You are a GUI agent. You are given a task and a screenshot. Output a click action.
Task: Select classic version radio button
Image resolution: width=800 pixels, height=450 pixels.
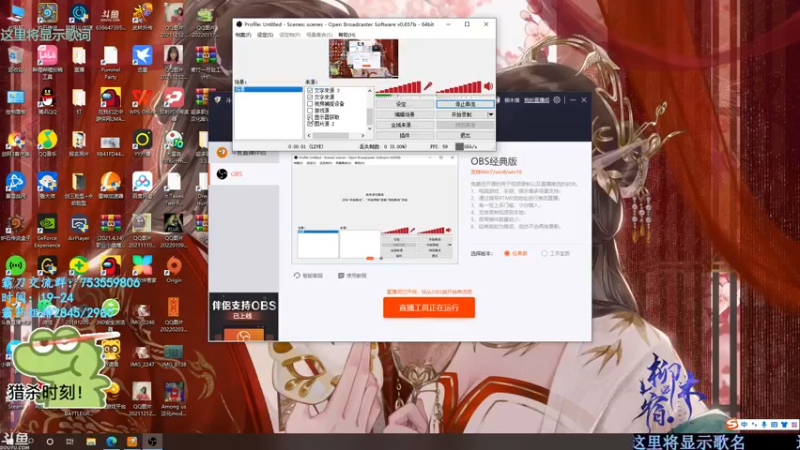coord(507,253)
